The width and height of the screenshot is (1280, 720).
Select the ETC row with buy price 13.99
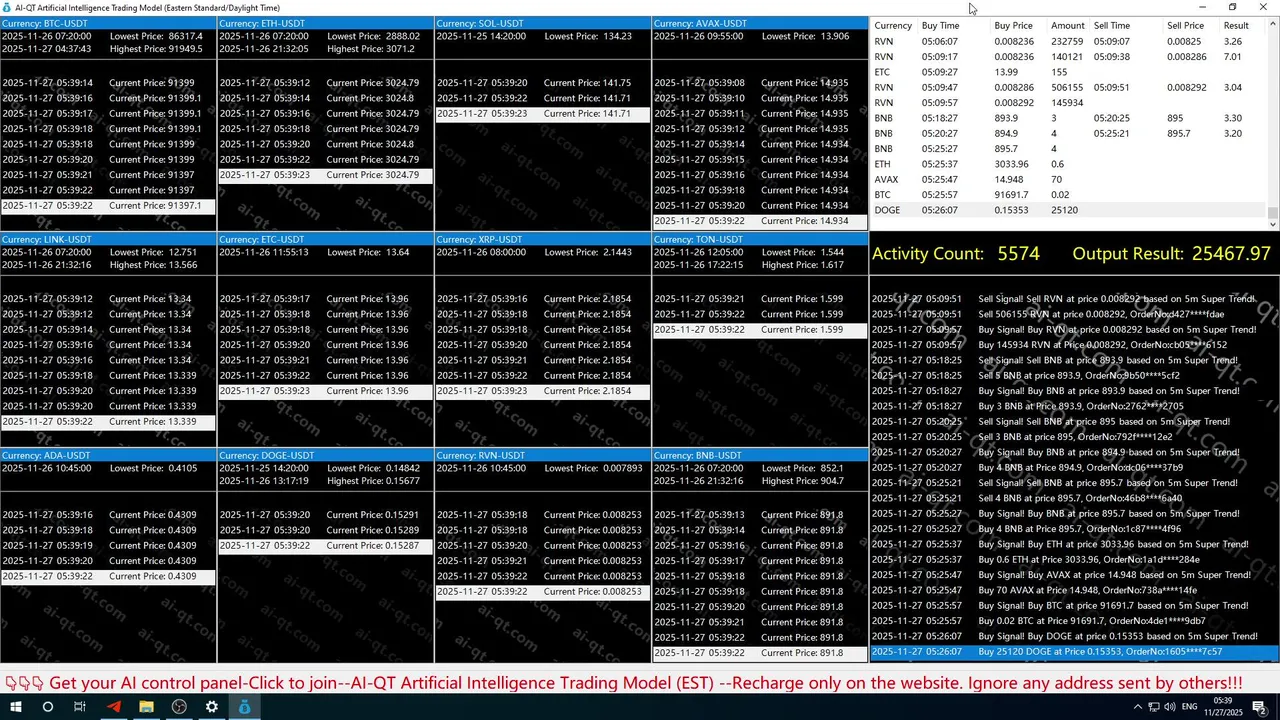coord(1068,72)
